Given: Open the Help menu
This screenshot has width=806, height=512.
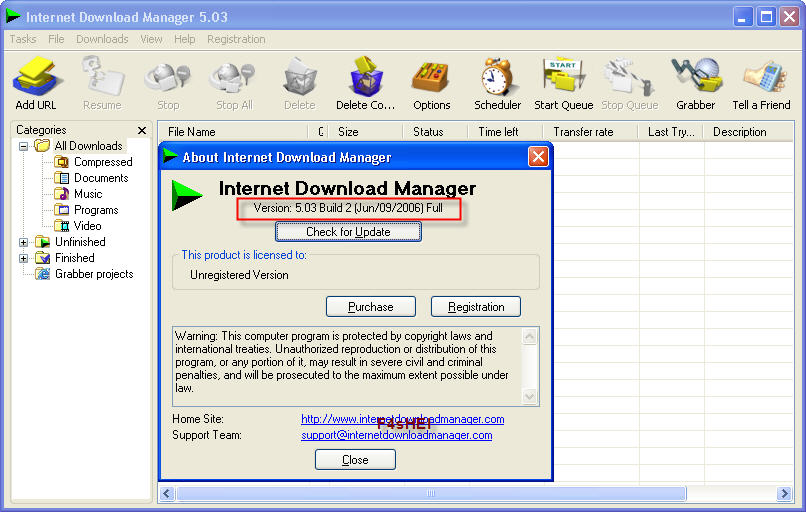Looking at the screenshot, I should (x=184, y=39).
